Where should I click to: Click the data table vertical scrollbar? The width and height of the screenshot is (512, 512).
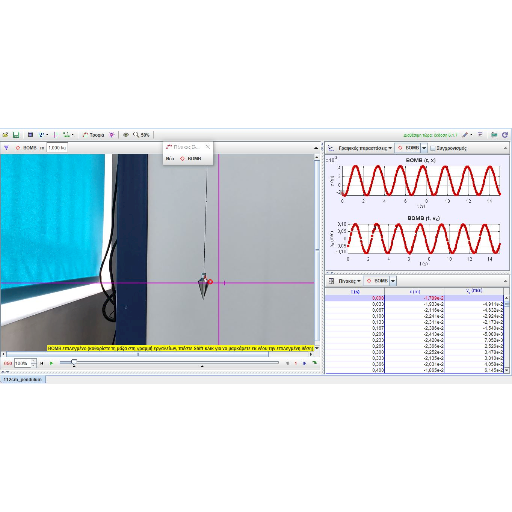coord(506,333)
